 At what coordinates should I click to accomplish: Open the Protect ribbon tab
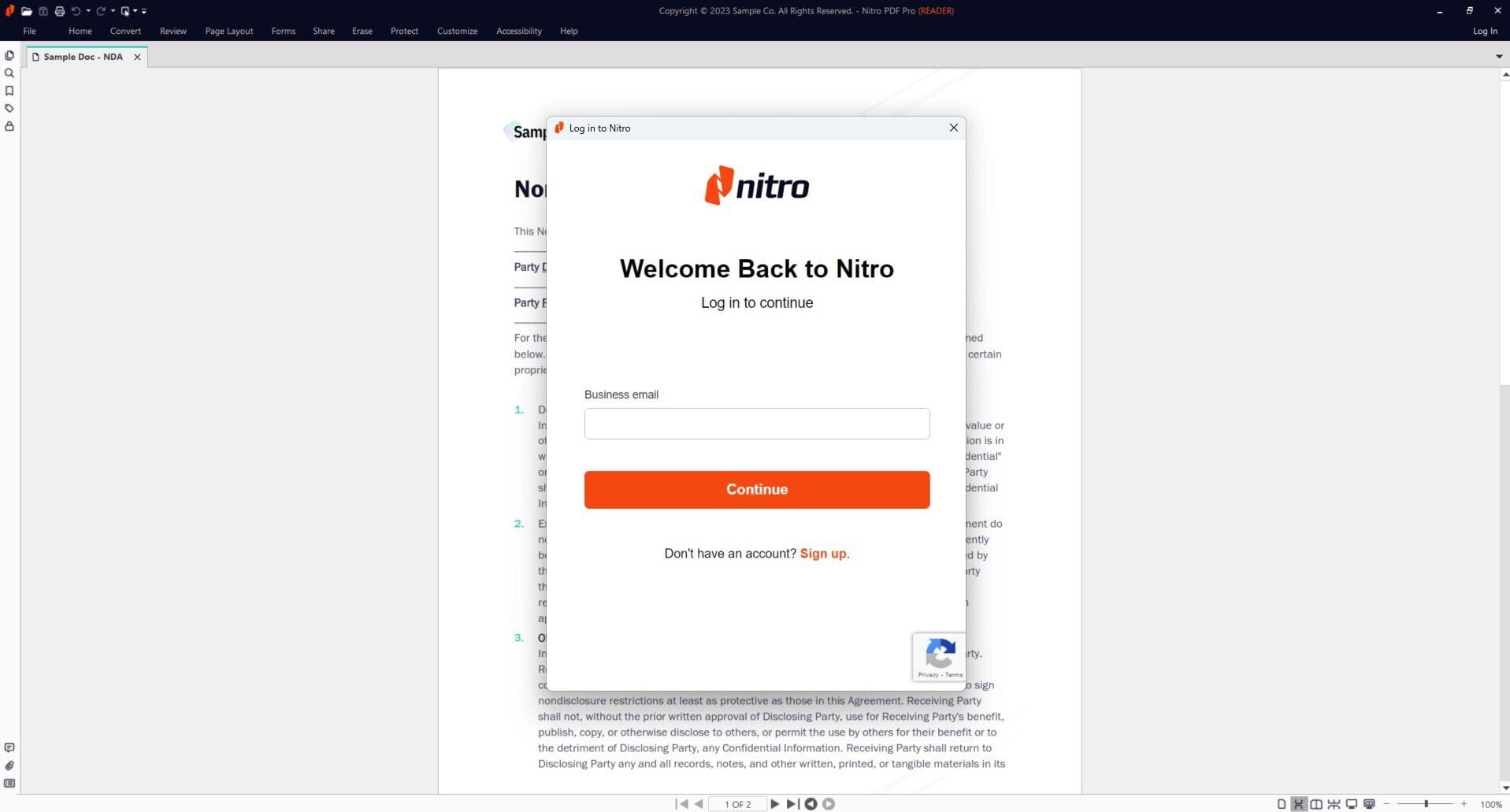click(x=405, y=31)
